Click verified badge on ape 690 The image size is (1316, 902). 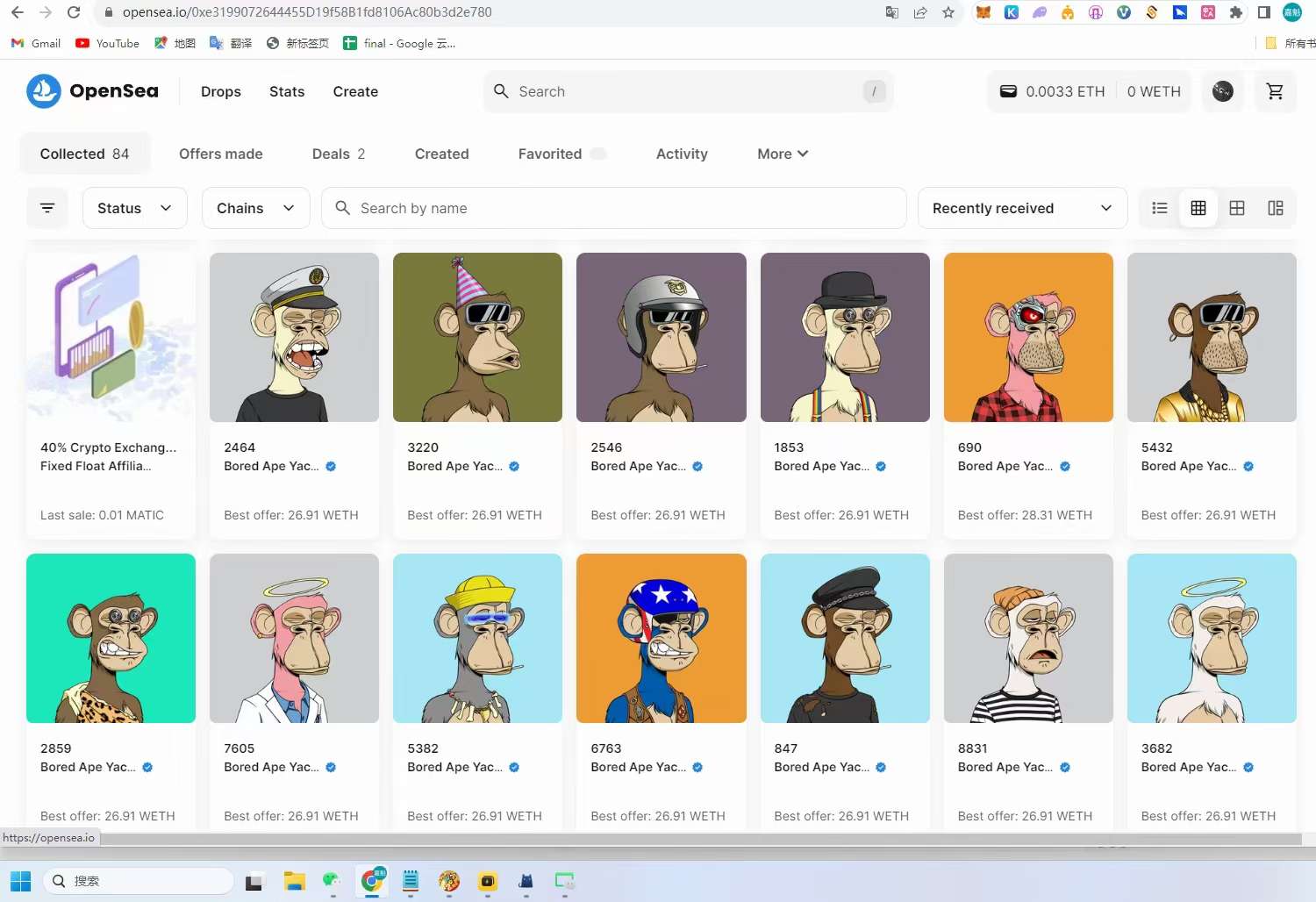pyautogui.click(x=1065, y=467)
